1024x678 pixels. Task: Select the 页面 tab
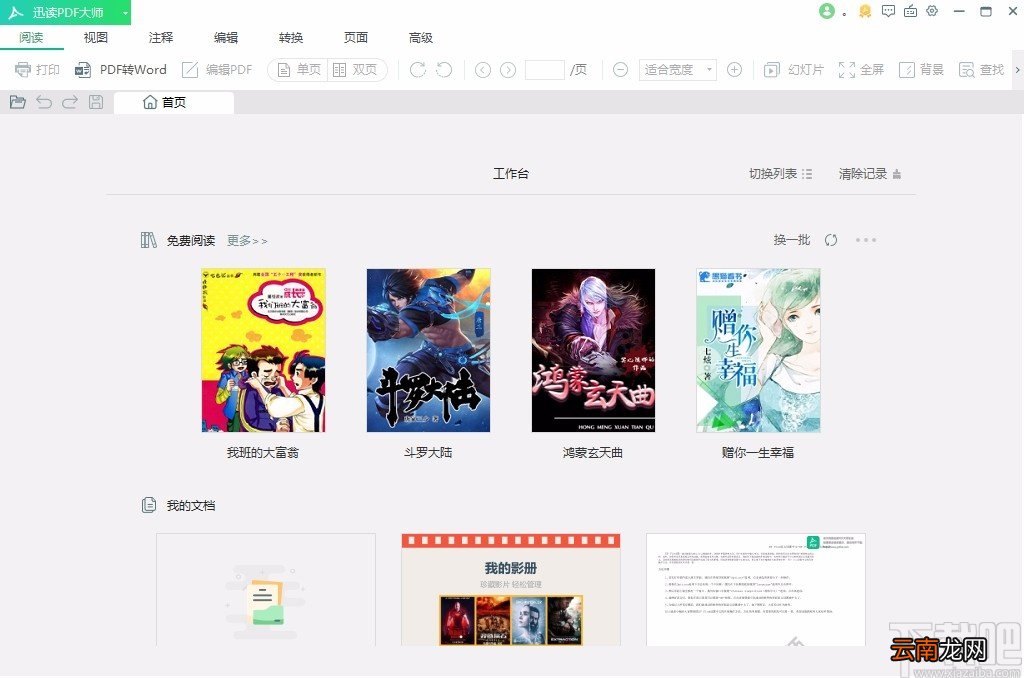coord(356,38)
